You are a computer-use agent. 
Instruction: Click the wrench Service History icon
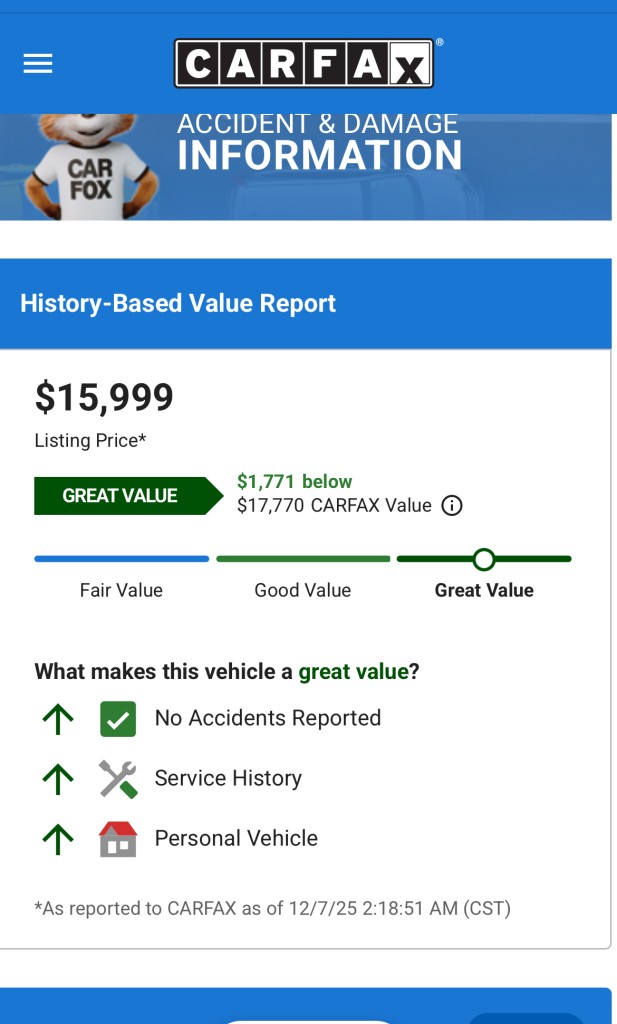tap(118, 779)
